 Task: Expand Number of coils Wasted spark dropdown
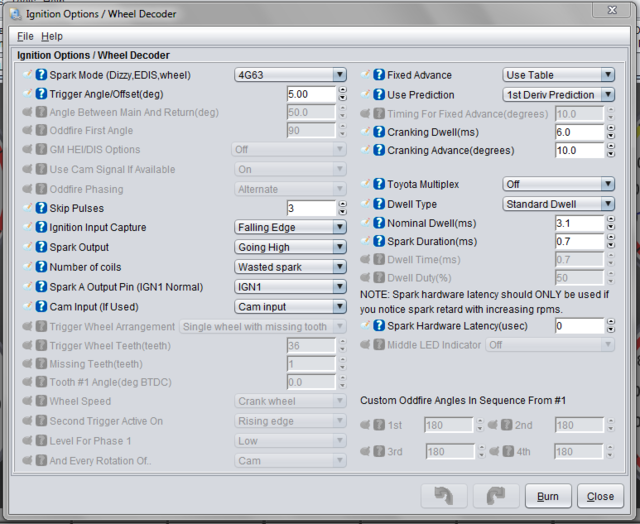click(x=290, y=267)
